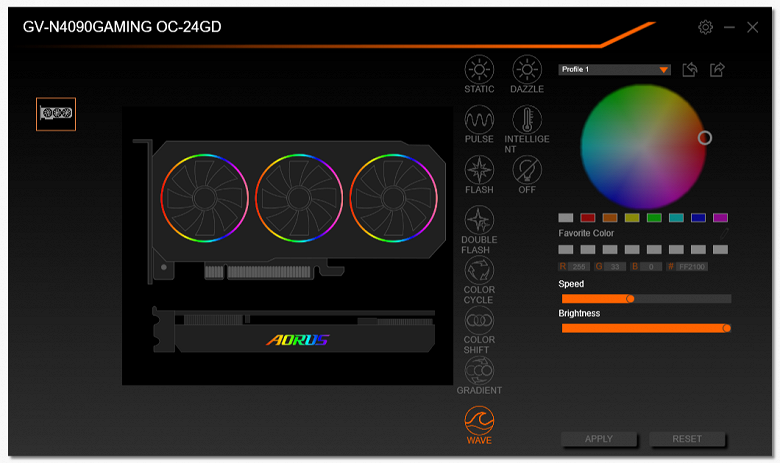Choose the PULSE lighting mode

pos(479,124)
